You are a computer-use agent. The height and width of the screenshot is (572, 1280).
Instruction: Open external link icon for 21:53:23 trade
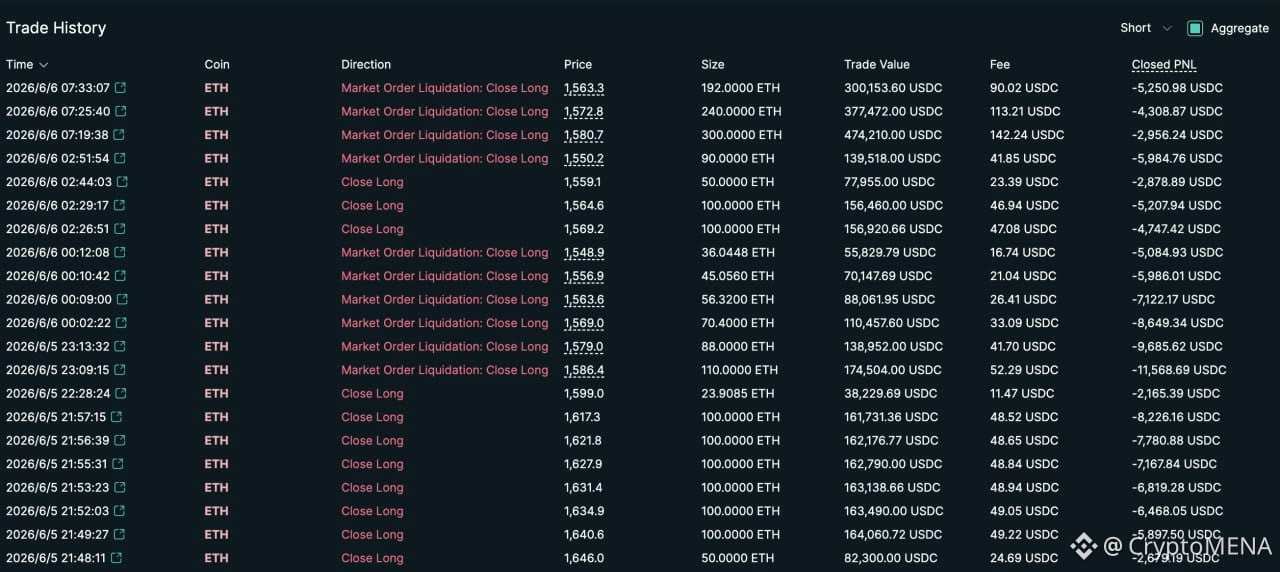[x=120, y=487]
